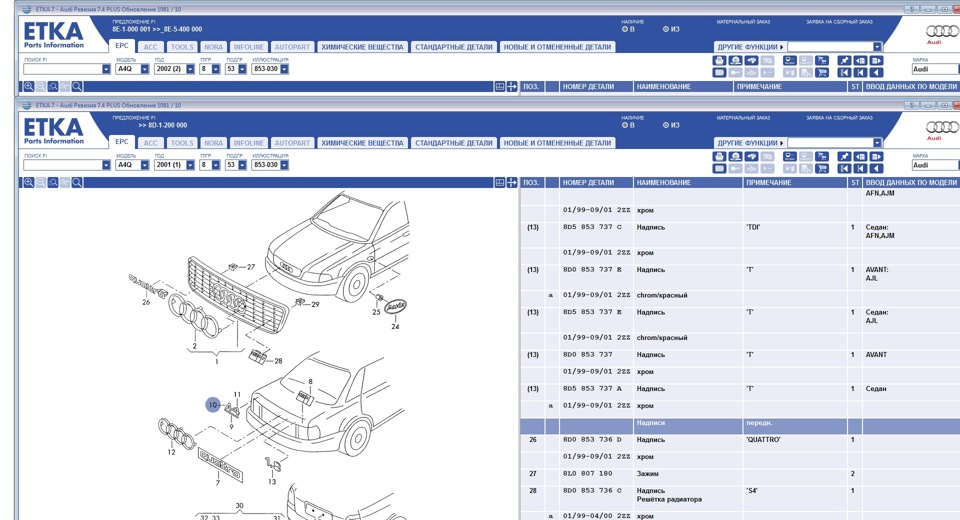Image resolution: width=960 pixels, height=520 pixels.
Task: Click the plain magnifier fit icon in lower window
Action: 77,183
